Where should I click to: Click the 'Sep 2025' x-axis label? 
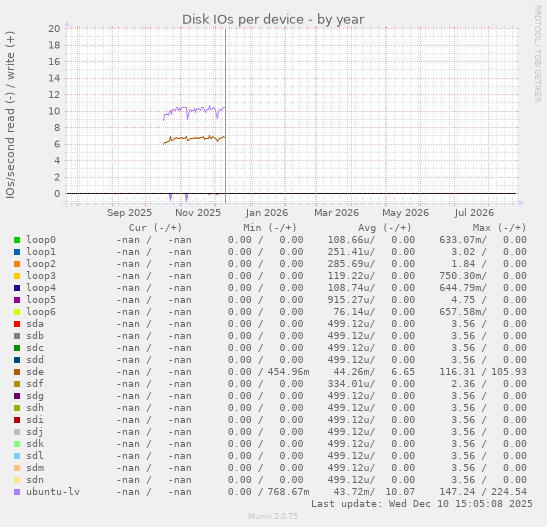tap(129, 213)
